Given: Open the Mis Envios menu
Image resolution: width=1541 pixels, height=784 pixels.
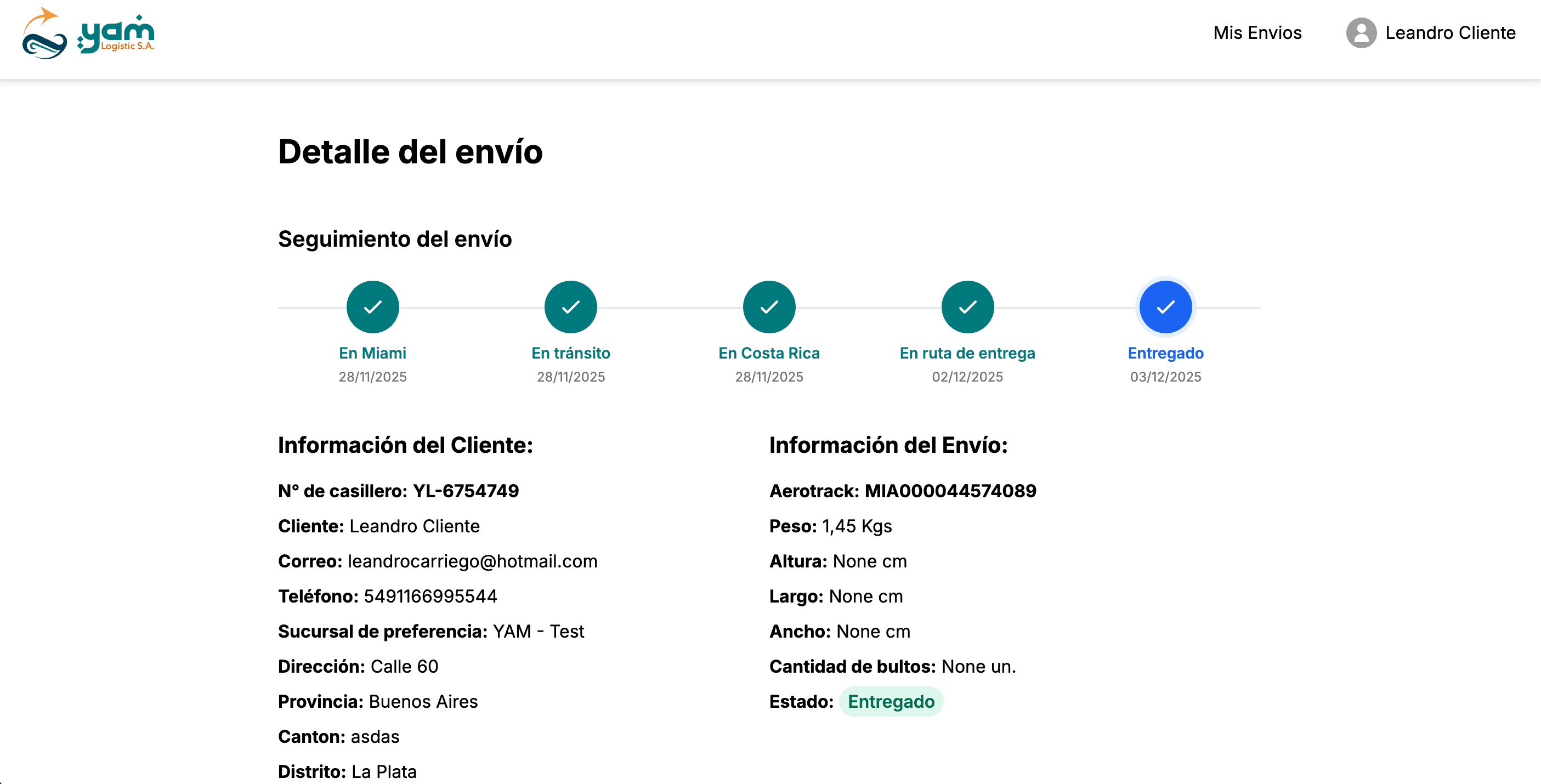Looking at the screenshot, I should pos(1257,33).
